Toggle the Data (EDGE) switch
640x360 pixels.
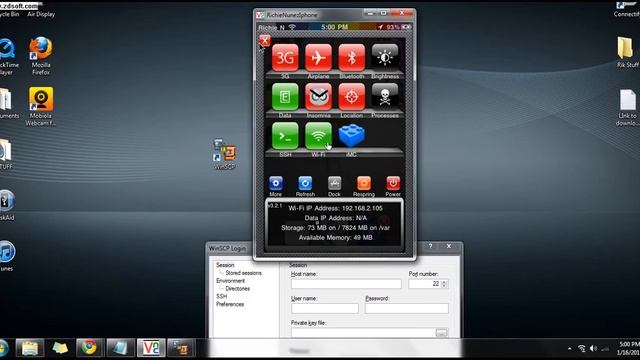tap(285, 97)
